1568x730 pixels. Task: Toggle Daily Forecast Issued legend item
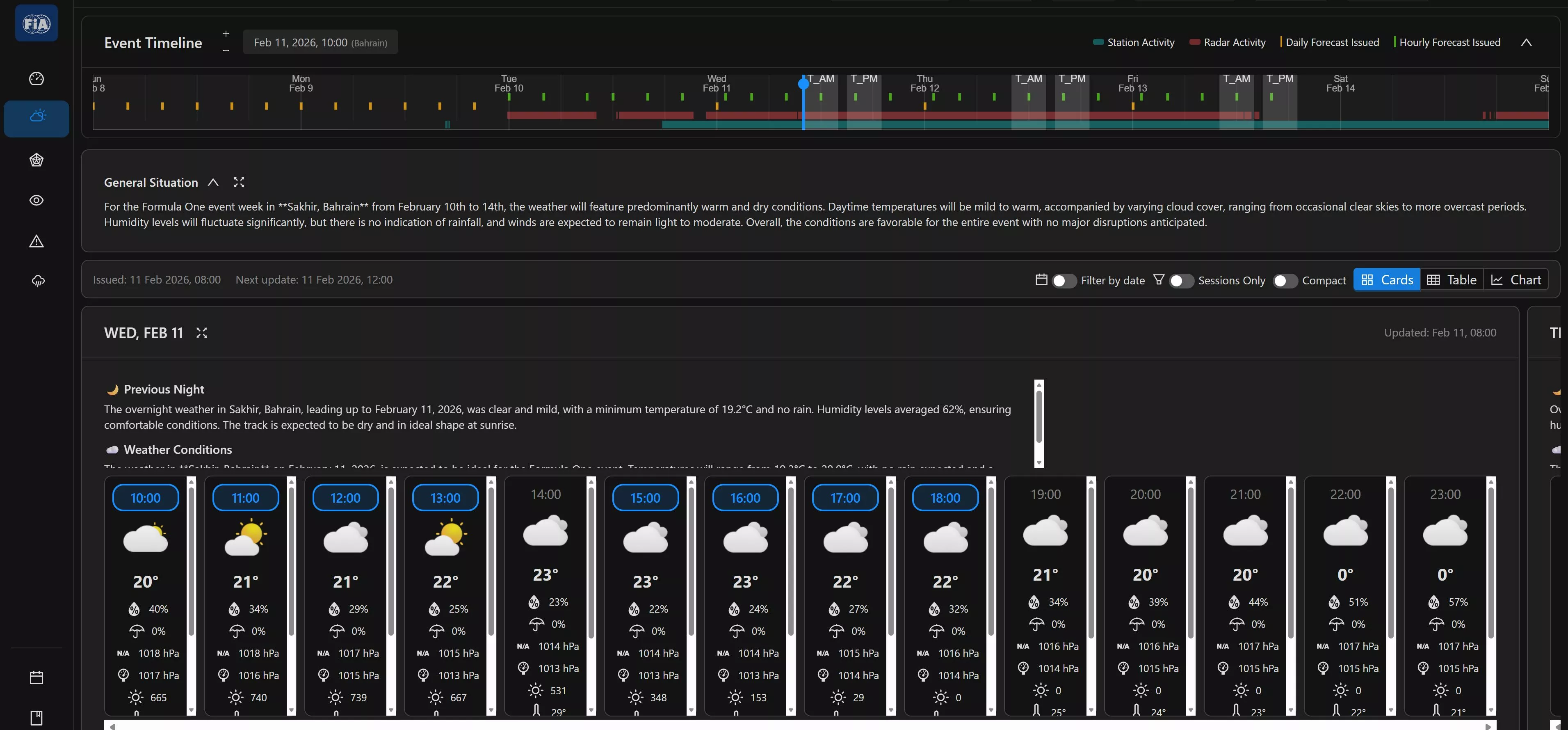click(1329, 42)
